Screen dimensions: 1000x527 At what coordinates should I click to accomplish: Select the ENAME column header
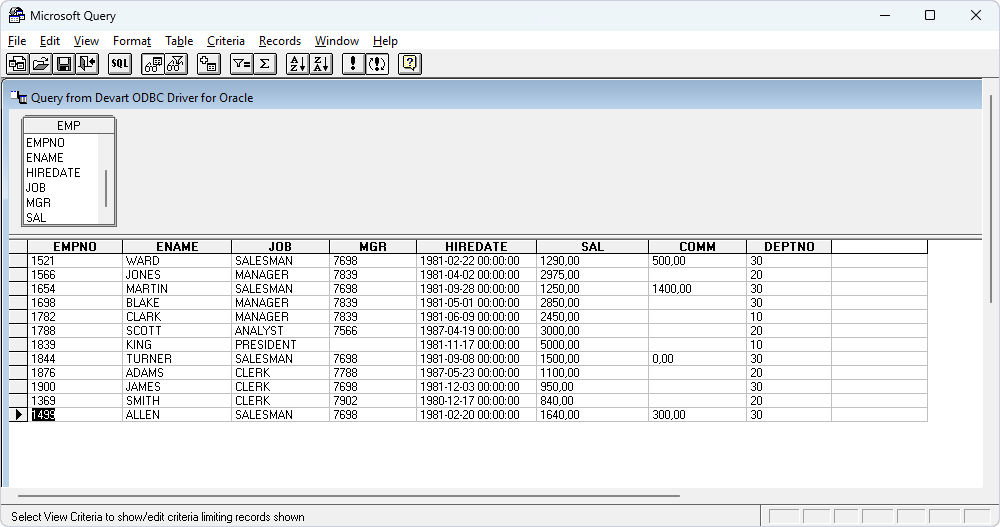[177, 246]
